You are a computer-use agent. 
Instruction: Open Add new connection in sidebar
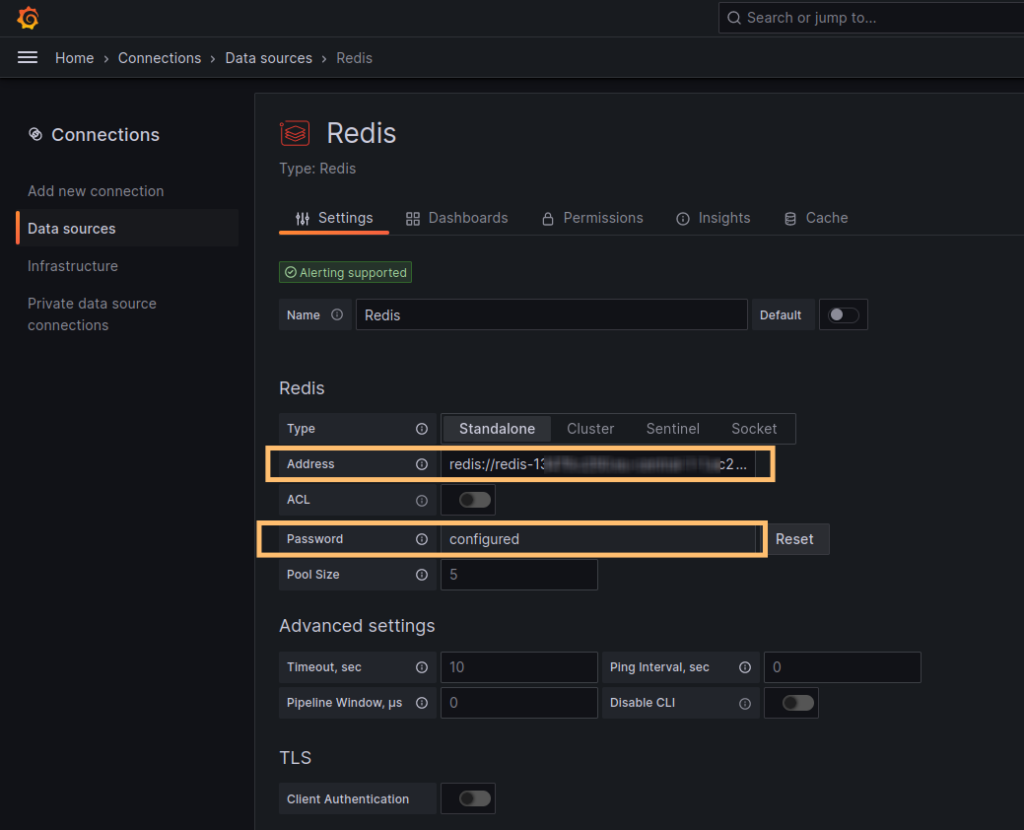[x=95, y=191]
